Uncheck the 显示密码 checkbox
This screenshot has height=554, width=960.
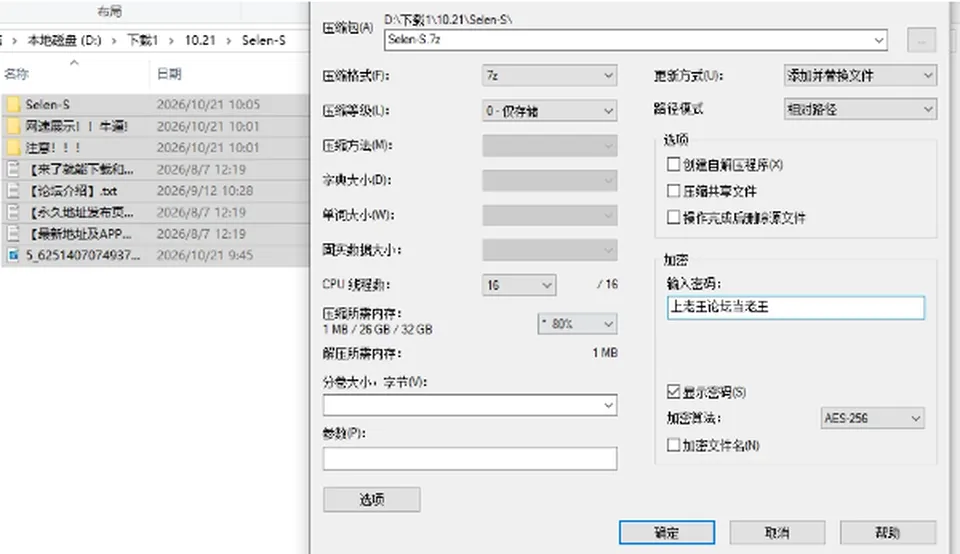coord(673,391)
